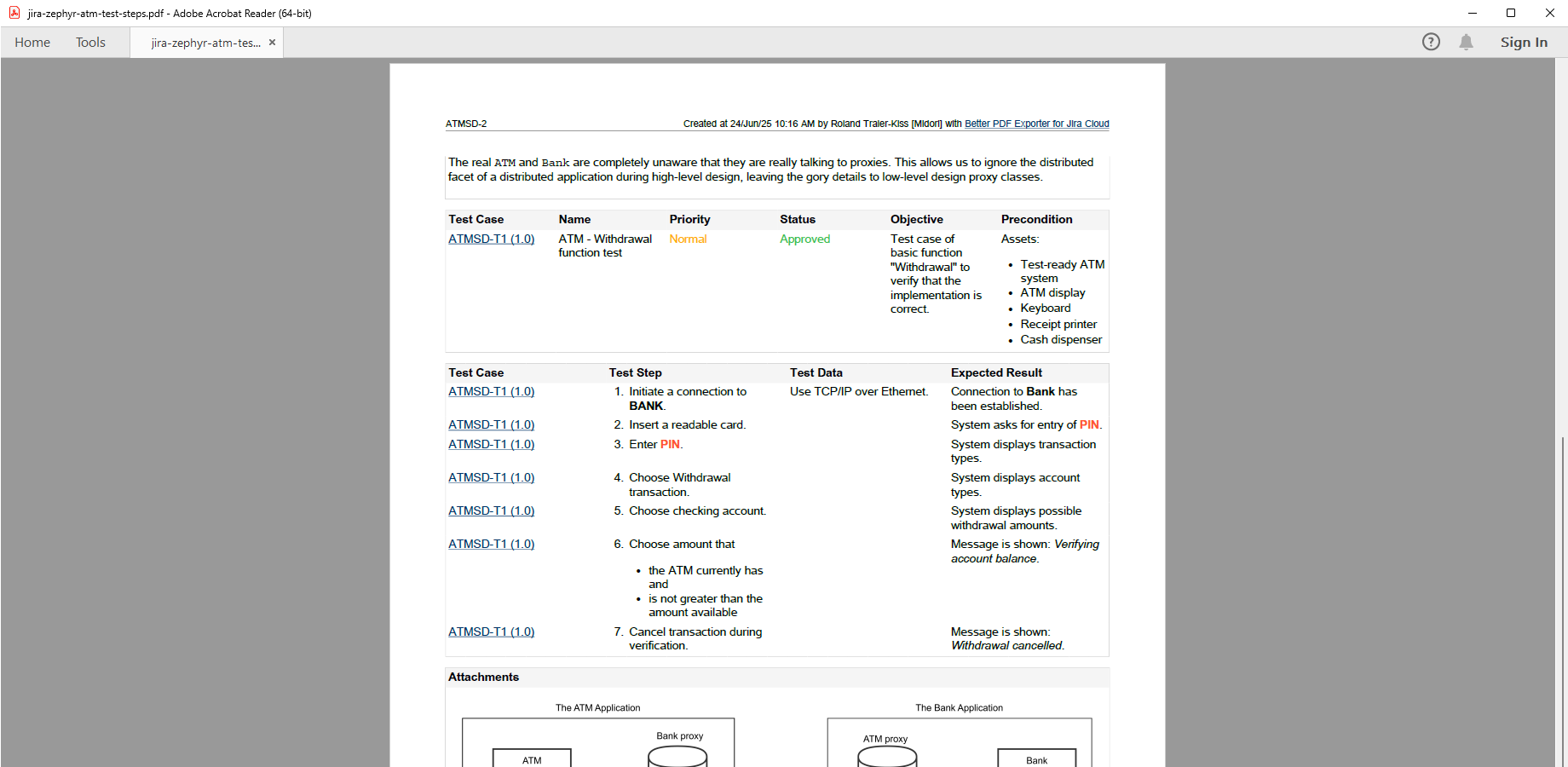
Task: Maximize the Acrobat Reader window
Action: [1511, 13]
